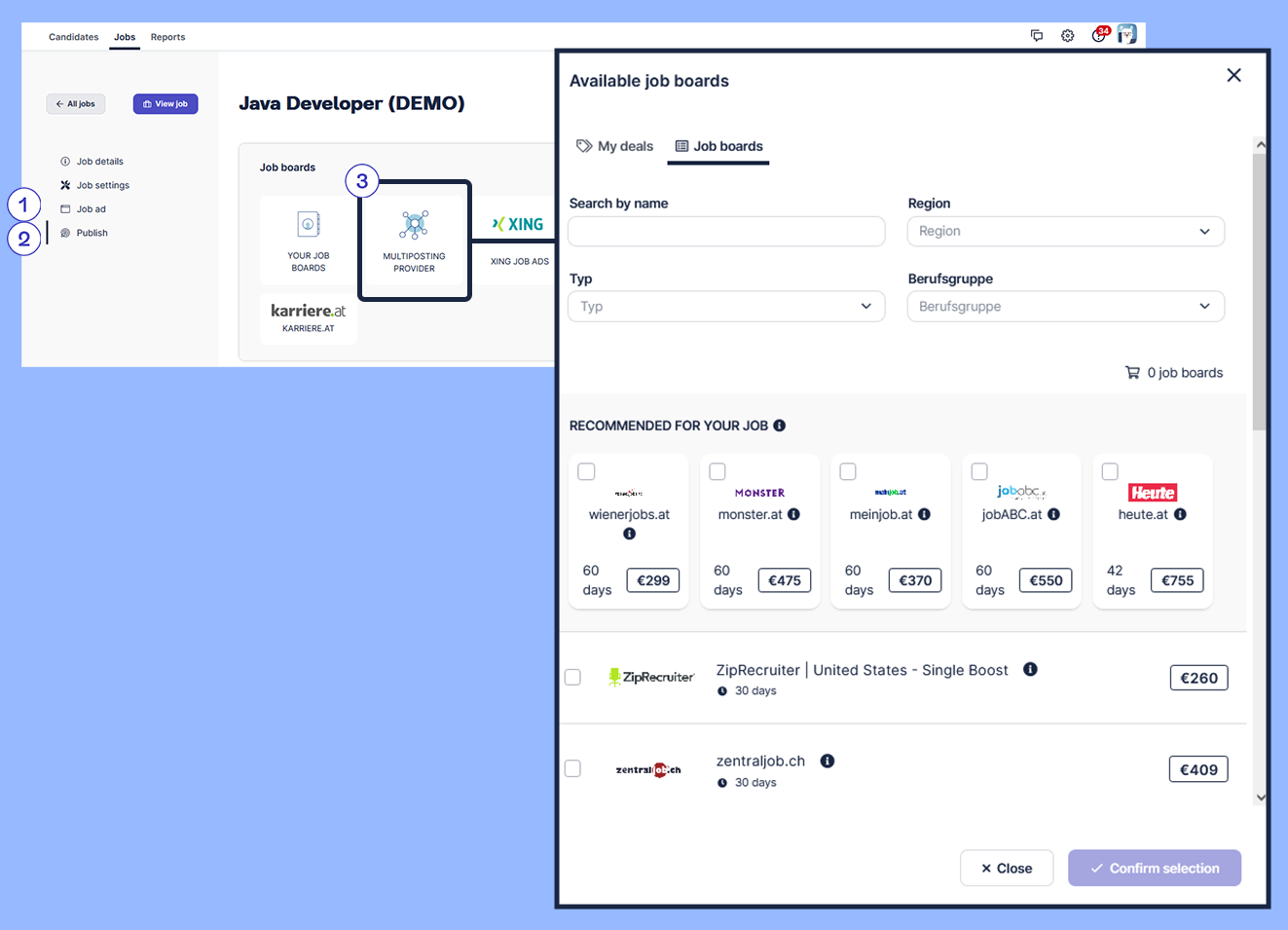
Task: Open the Reports menu tab
Action: pyautogui.click(x=167, y=37)
